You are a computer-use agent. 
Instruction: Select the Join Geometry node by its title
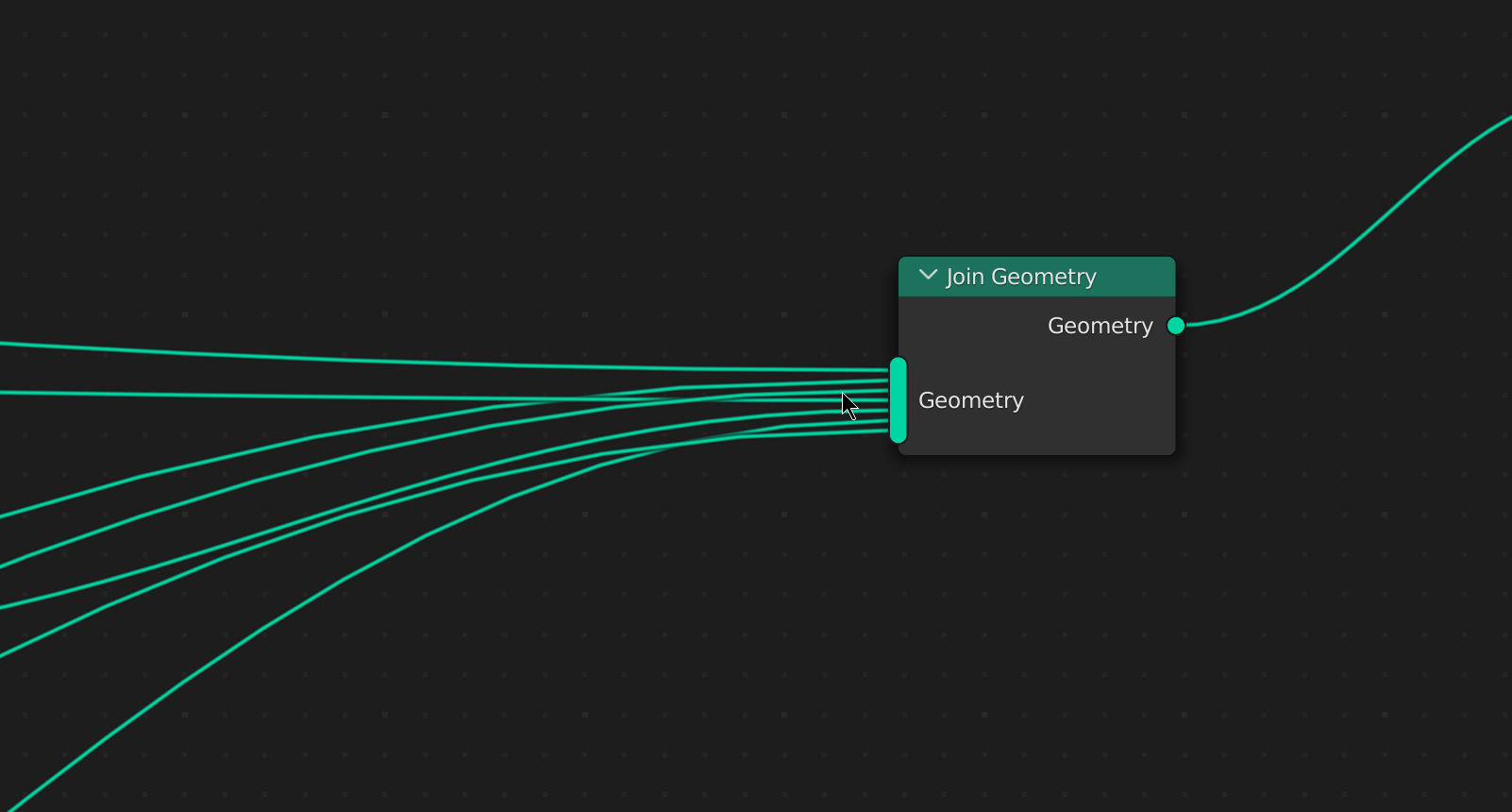1021,277
